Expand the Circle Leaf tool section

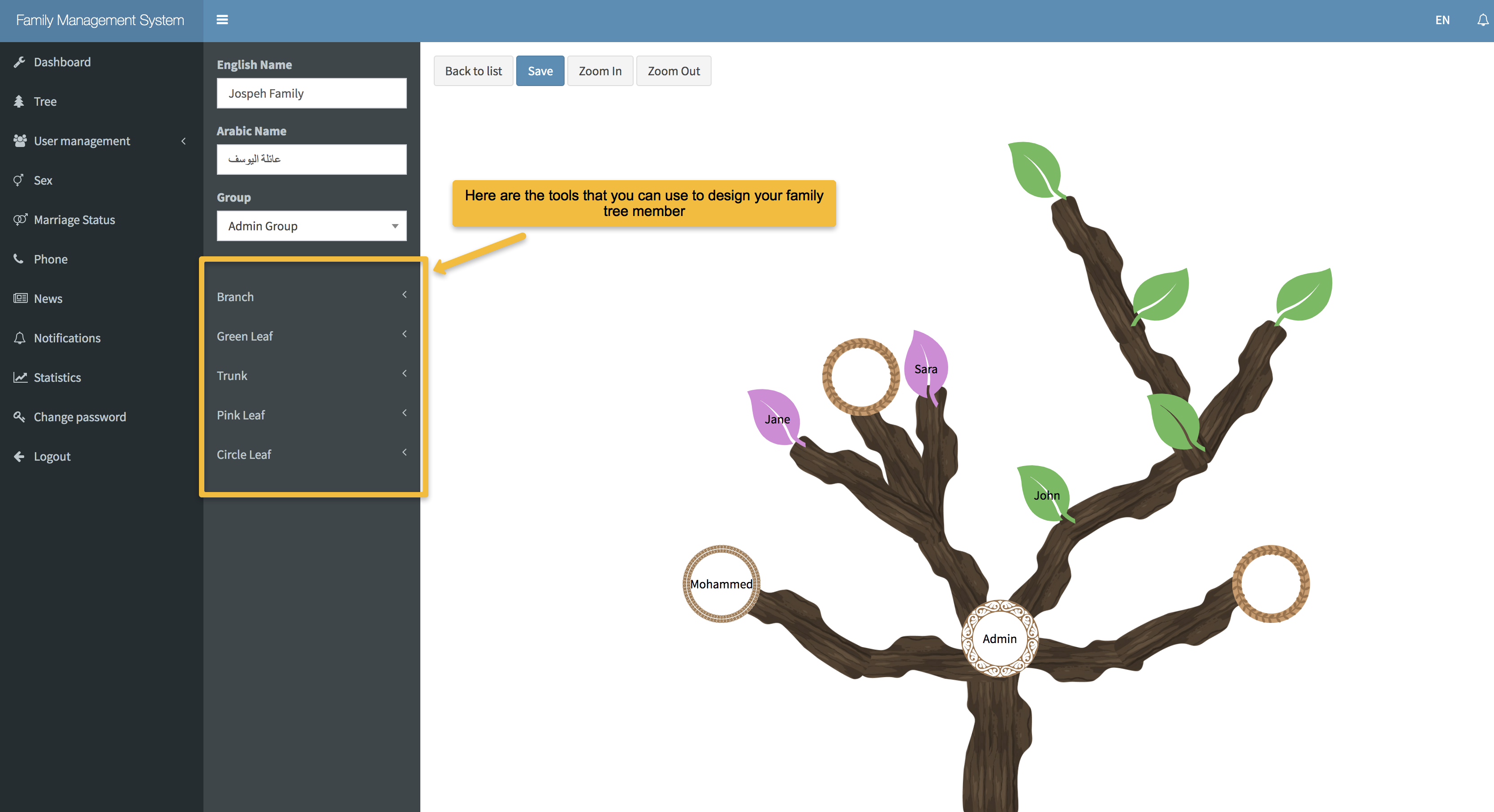pos(311,454)
